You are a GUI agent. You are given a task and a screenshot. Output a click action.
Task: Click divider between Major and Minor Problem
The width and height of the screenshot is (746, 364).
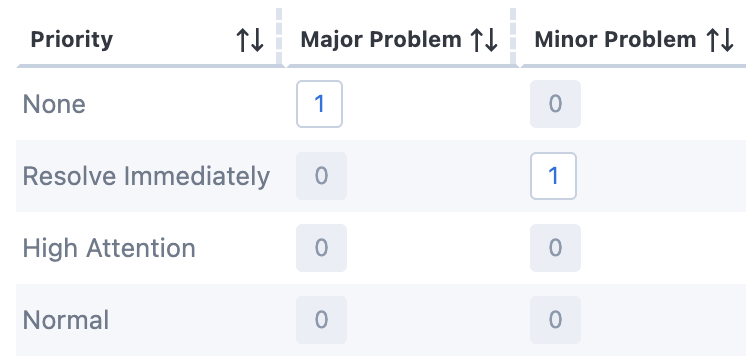[x=513, y=36]
